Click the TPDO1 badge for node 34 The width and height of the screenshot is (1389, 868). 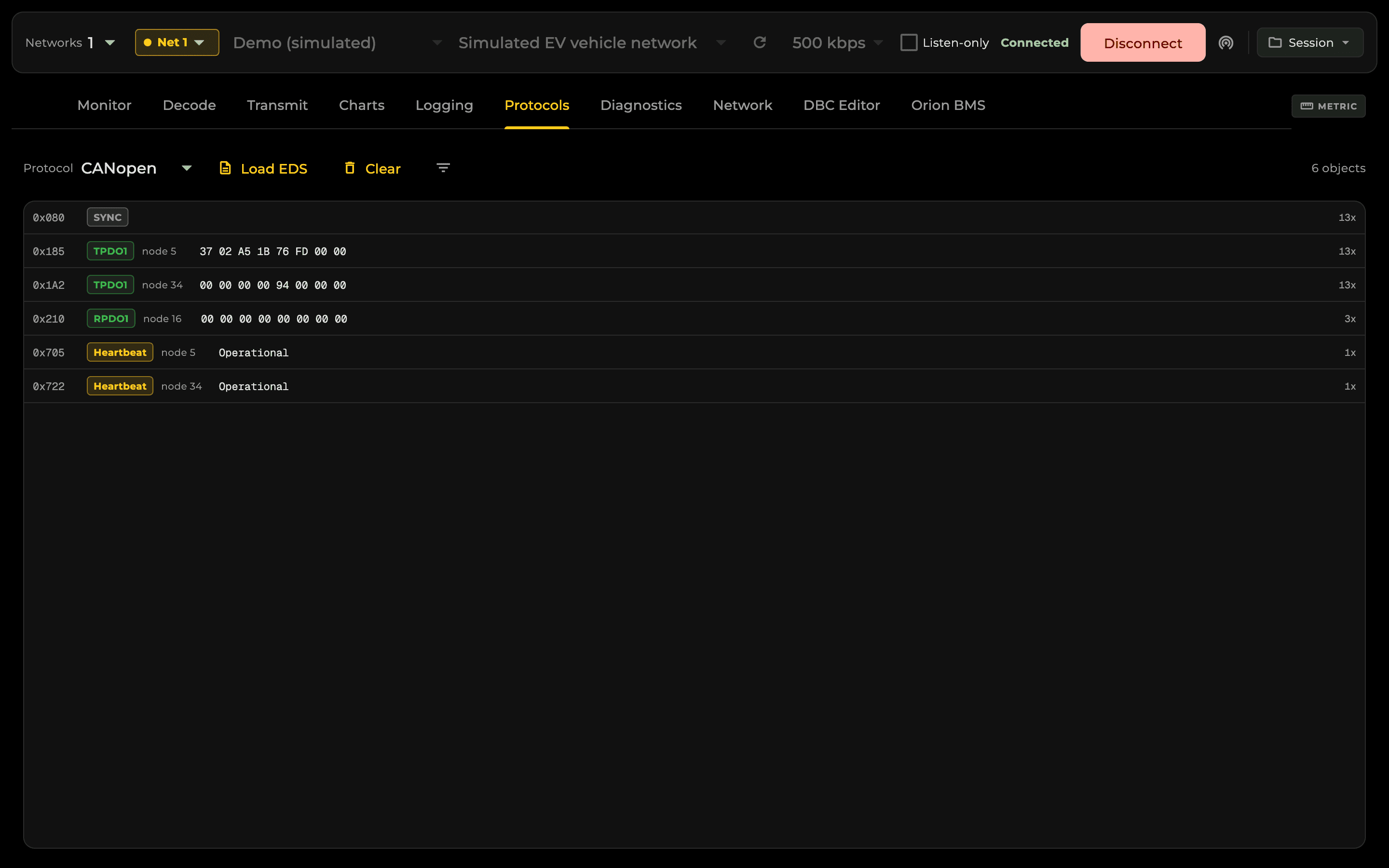click(x=110, y=285)
